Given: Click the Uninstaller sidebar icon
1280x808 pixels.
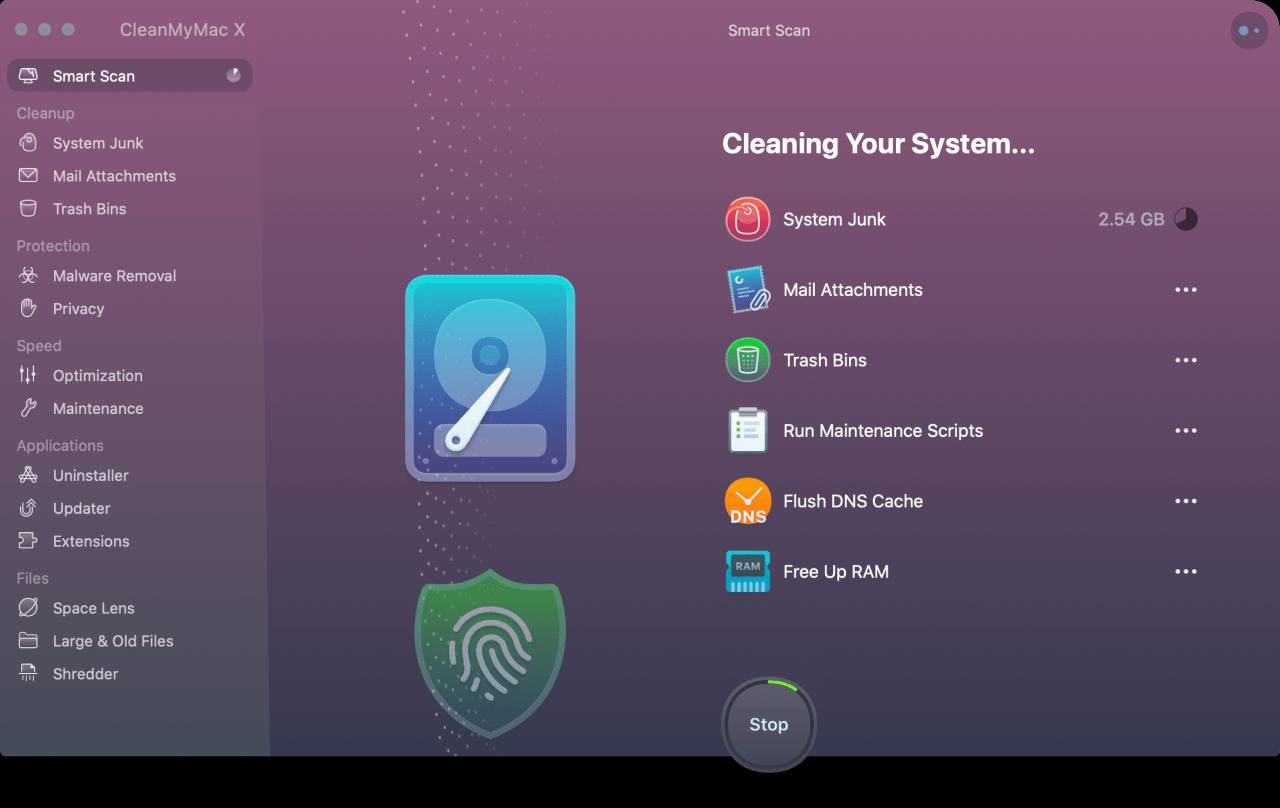Looking at the screenshot, I should pyautogui.click(x=28, y=476).
